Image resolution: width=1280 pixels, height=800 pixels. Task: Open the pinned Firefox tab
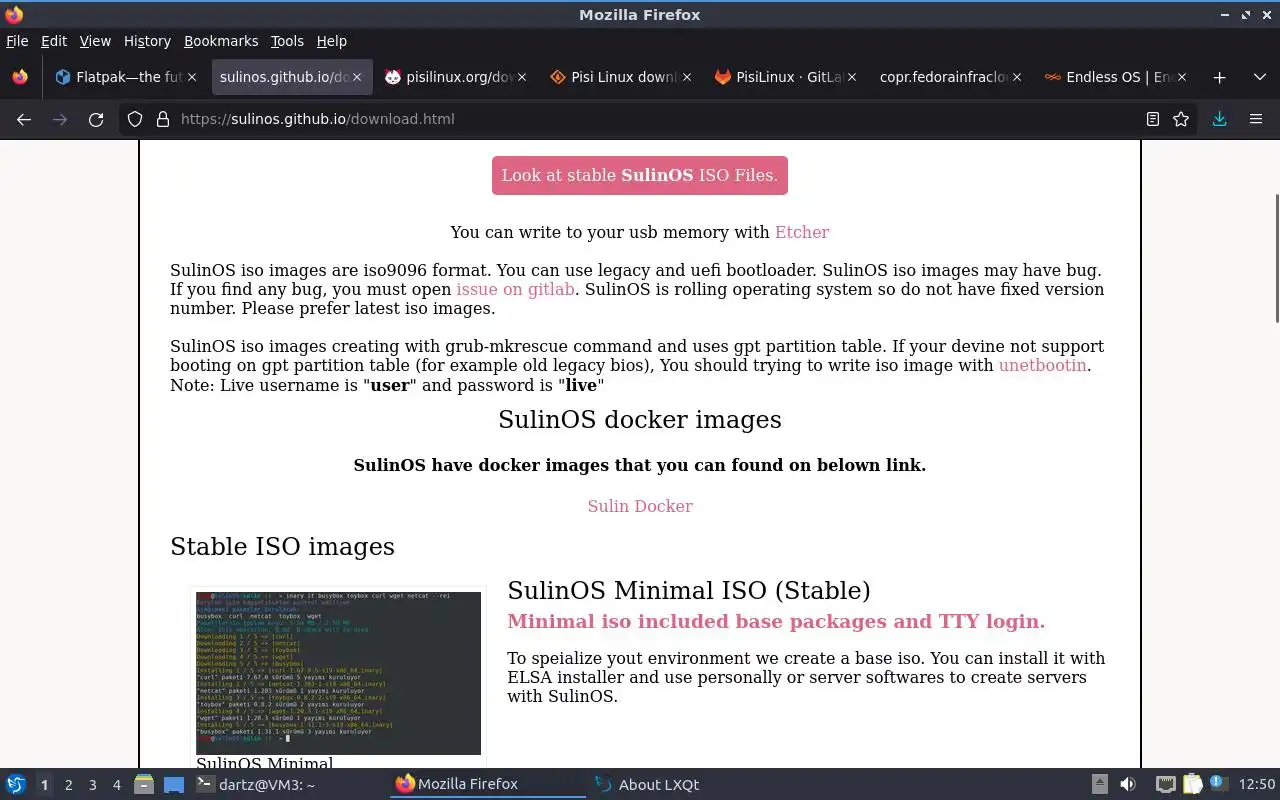click(20, 77)
